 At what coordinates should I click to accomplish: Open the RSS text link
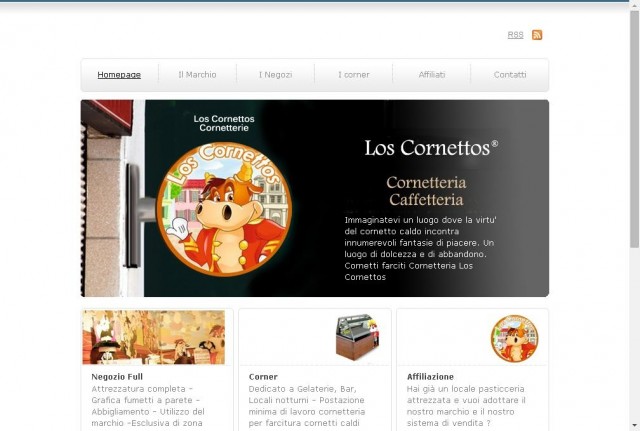(x=515, y=35)
